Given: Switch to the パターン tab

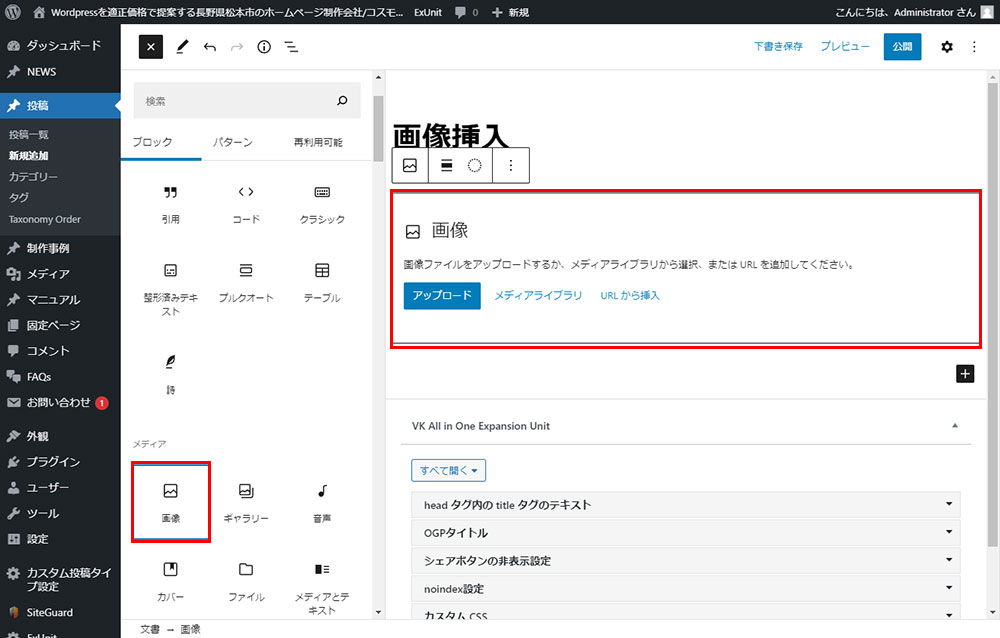Looking at the screenshot, I should (x=233, y=142).
